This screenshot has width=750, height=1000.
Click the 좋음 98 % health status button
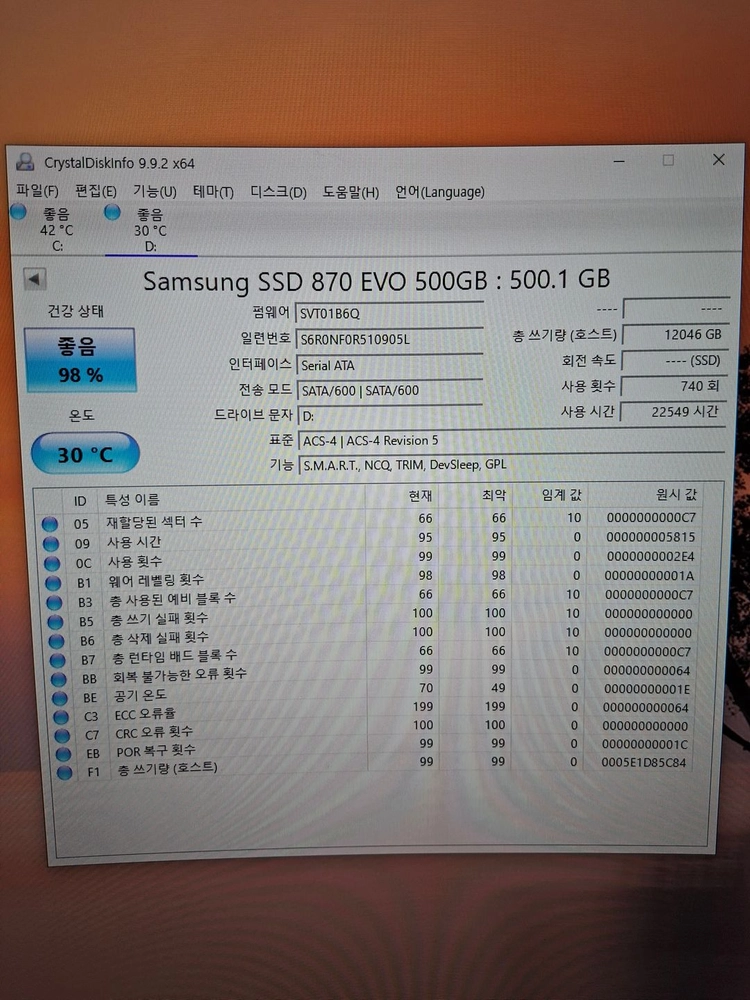pos(80,360)
